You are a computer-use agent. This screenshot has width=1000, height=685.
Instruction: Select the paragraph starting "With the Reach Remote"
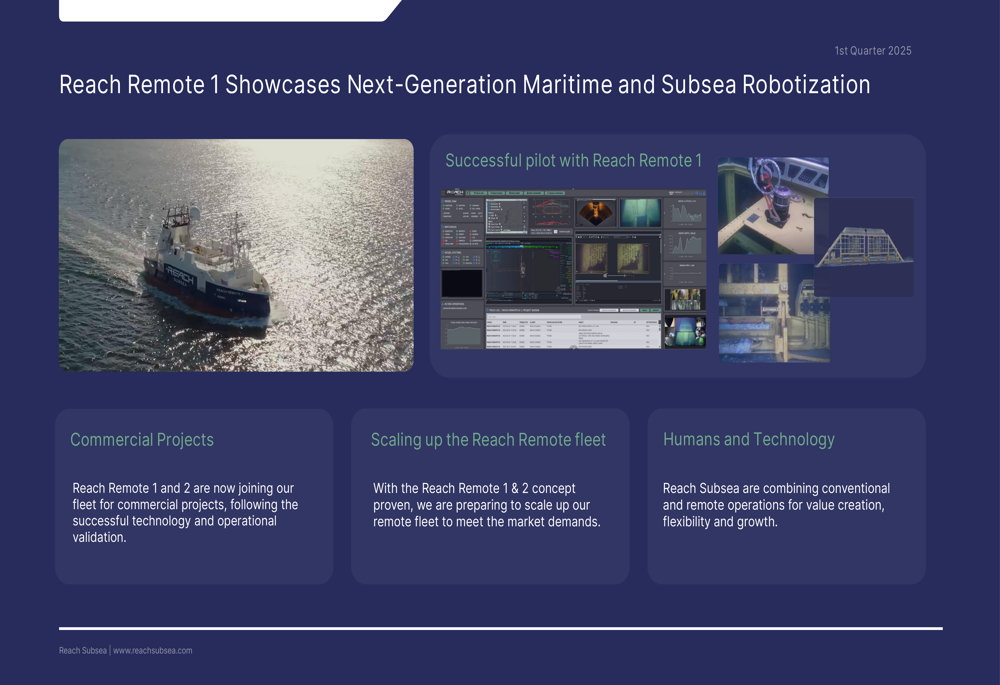(x=487, y=505)
